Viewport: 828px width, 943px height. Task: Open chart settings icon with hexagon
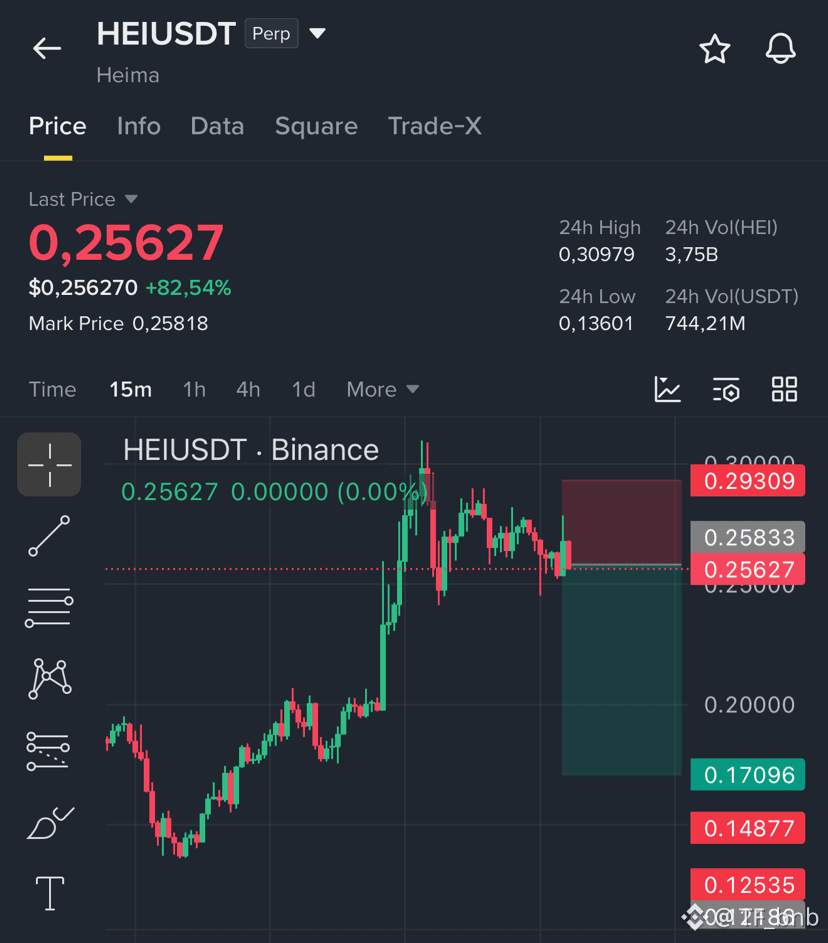click(x=726, y=390)
